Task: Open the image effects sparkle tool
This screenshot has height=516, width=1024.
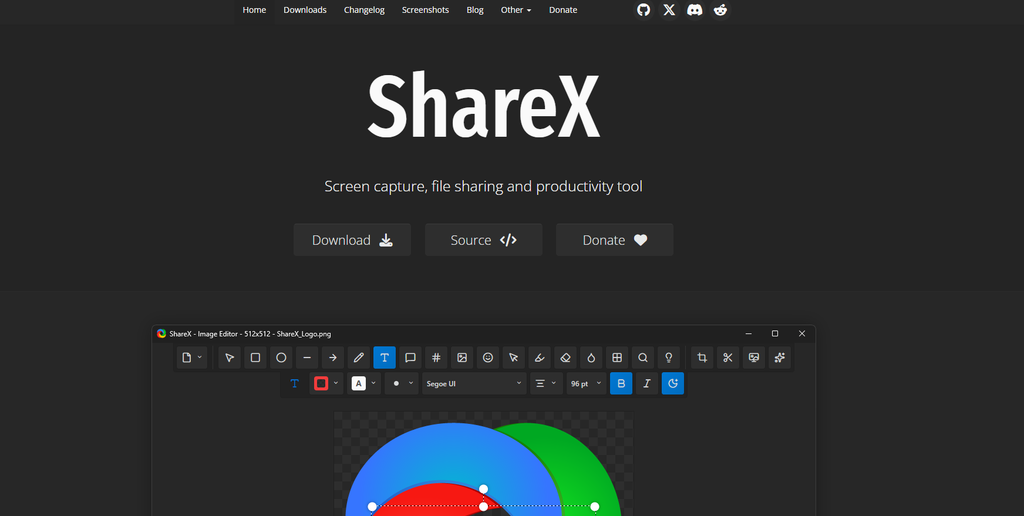Action: pos(780,357)
